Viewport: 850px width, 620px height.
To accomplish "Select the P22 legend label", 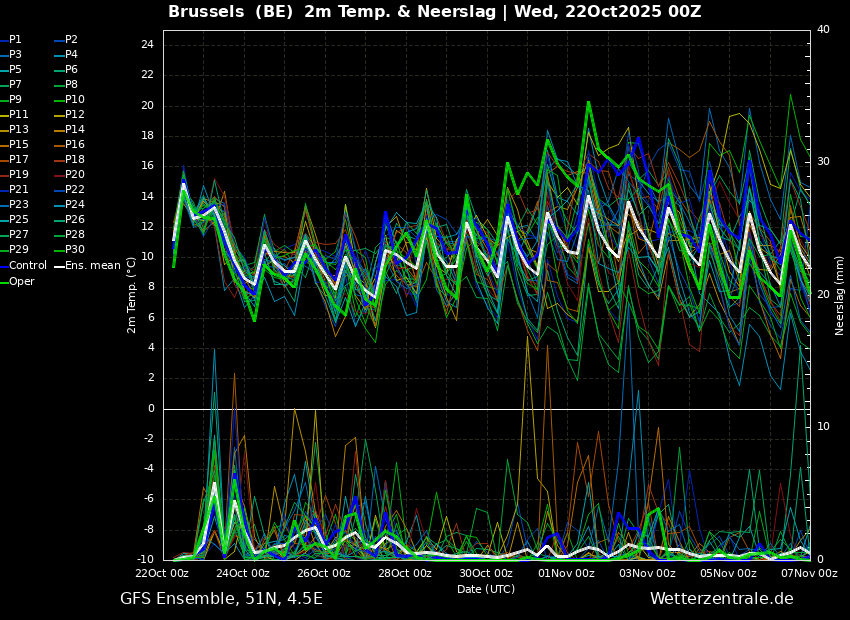I will coord(74,190).
